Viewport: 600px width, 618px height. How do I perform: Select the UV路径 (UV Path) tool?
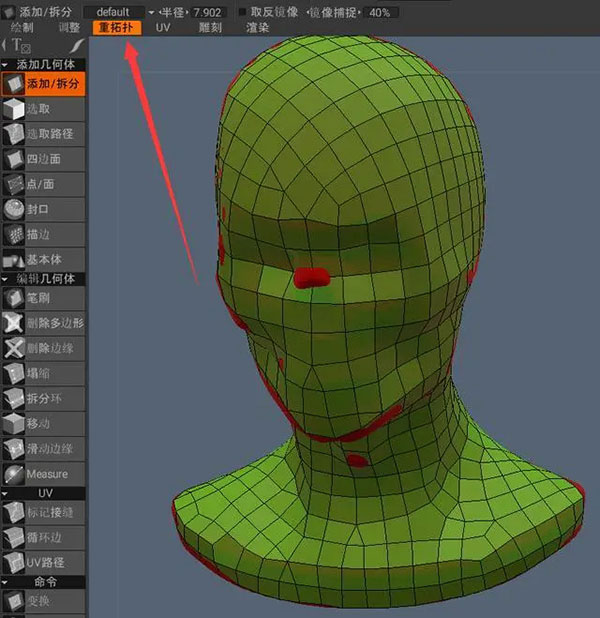44,562
